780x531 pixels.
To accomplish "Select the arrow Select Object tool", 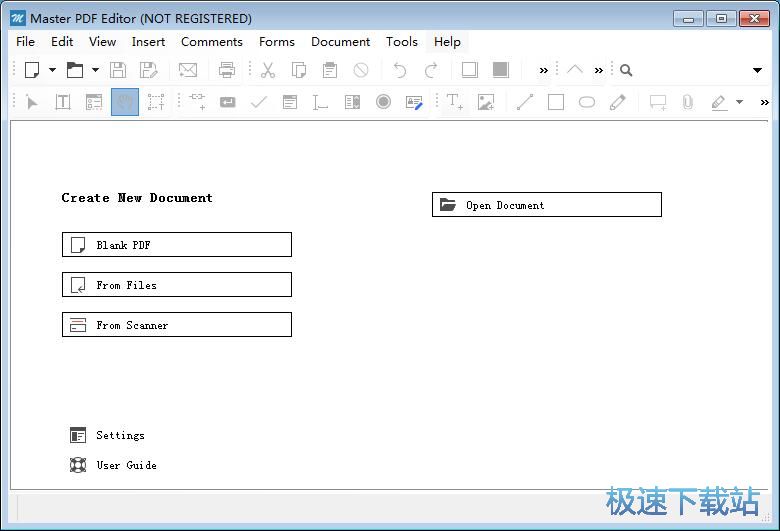I will pos(32,103).
